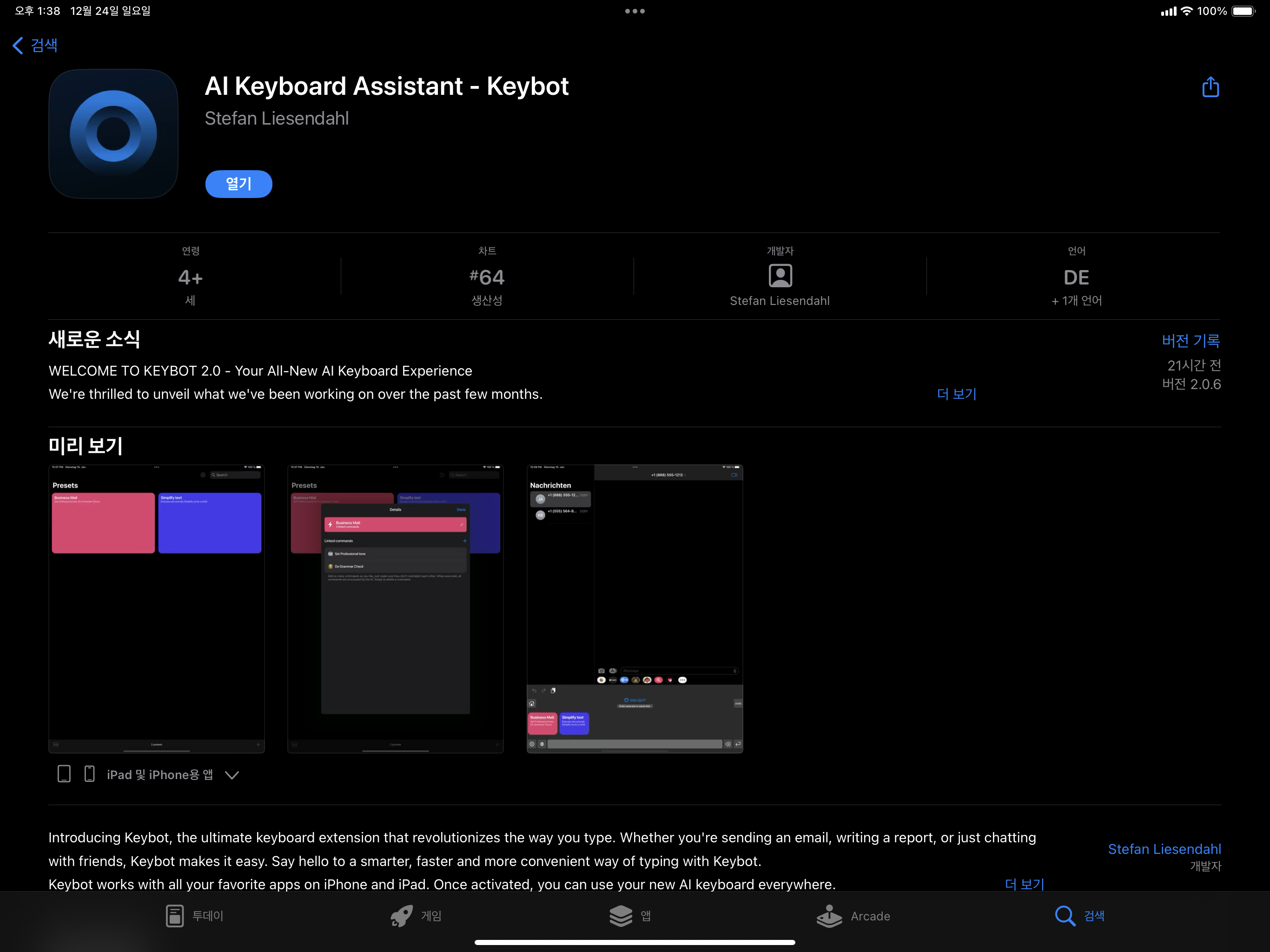Tap the Stefan Liesendahl developer avatar
The height and width of the screenshot is (952, 1270).
coord(779,276)
